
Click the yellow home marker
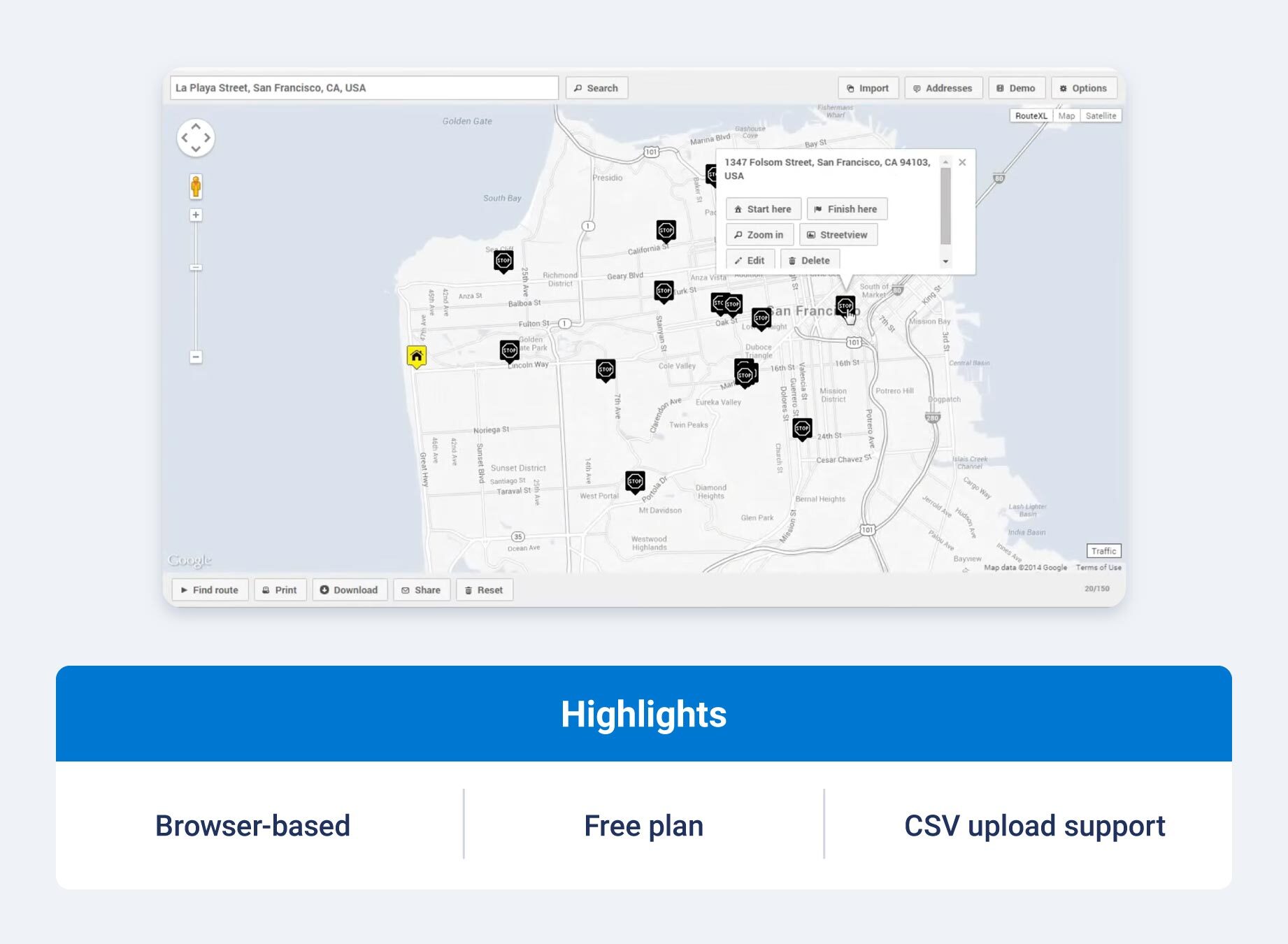coord(417,357)
